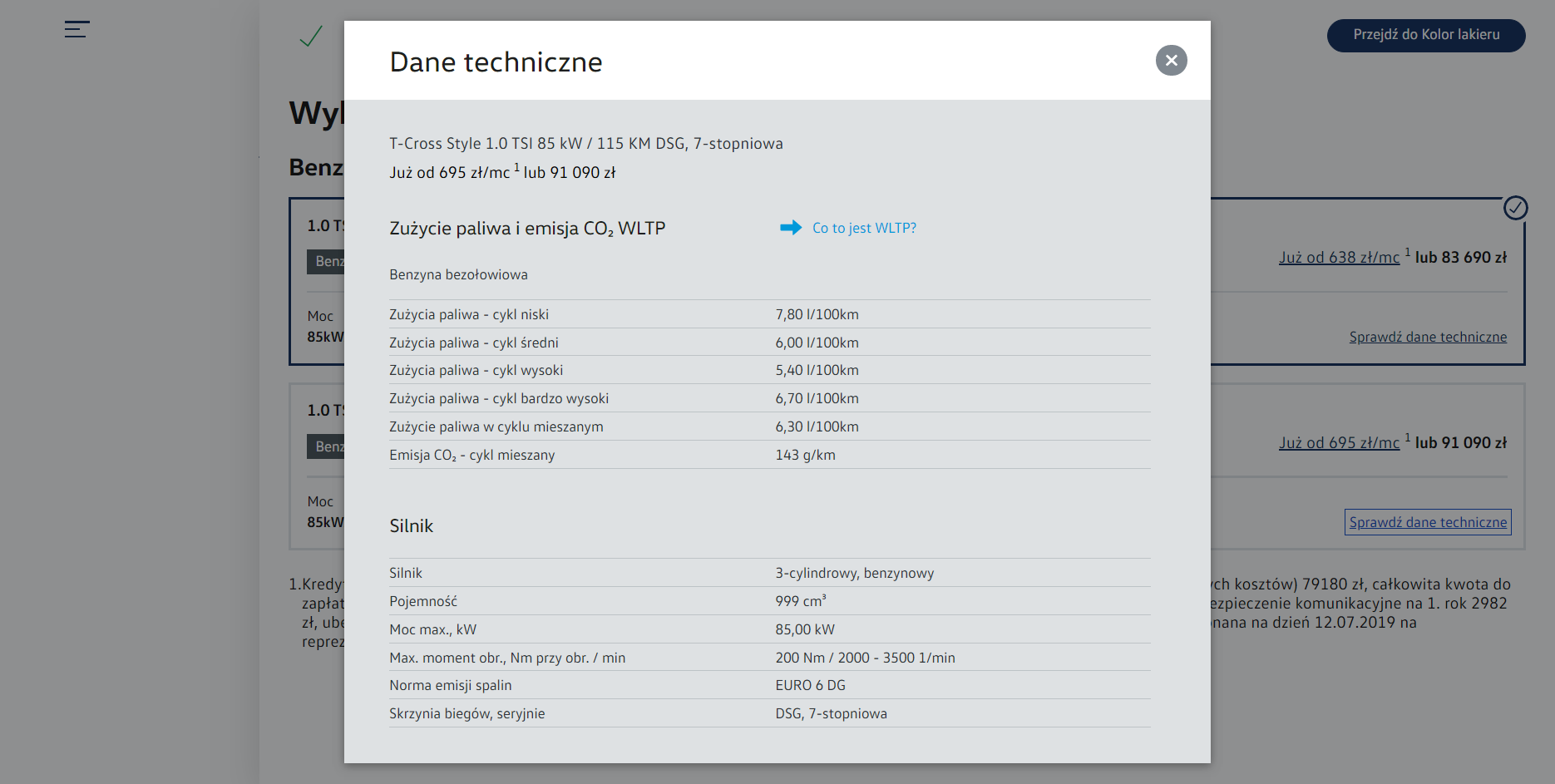Select row 'Emisja CO₂ - cykl mieszany'
The image size is (1555, 784).
(x=769, y=455)
